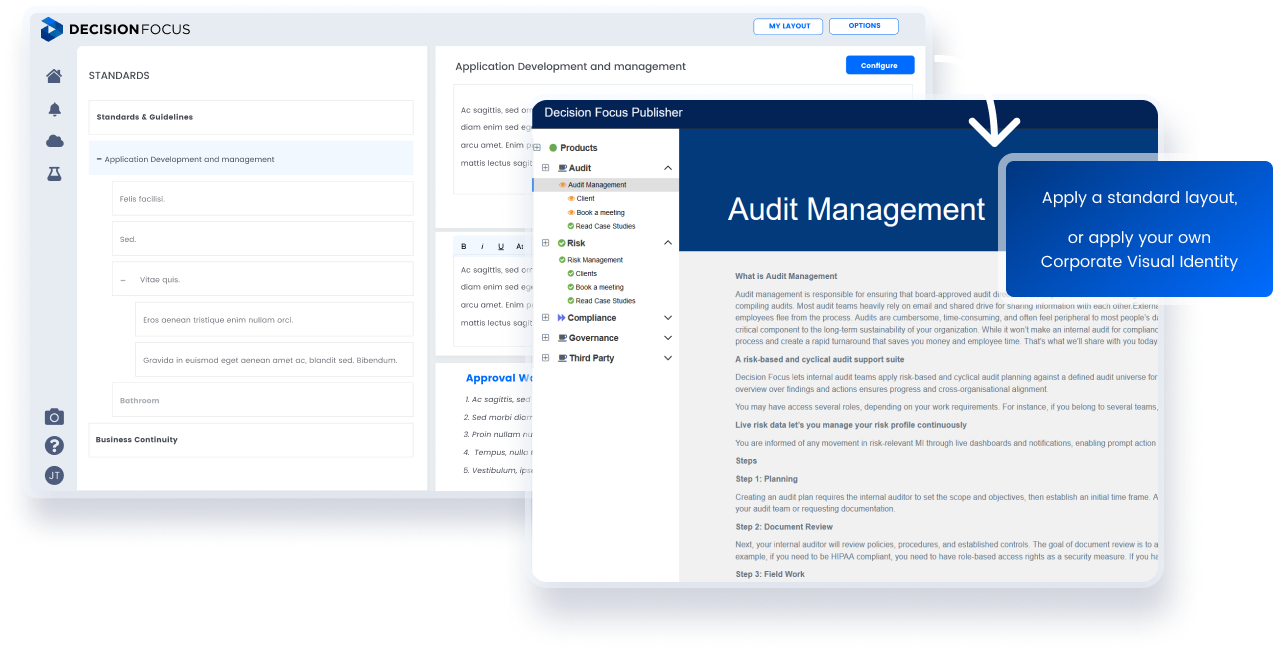Open notifications bell in the sidebar
Viewport: 1281px width, 652px height.
point(55,109)
